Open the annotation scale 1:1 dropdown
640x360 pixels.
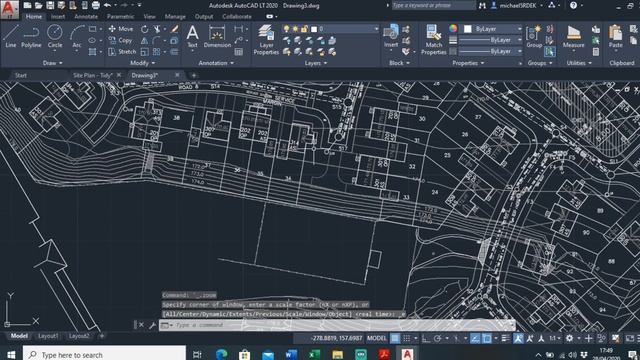click(555, 338)
